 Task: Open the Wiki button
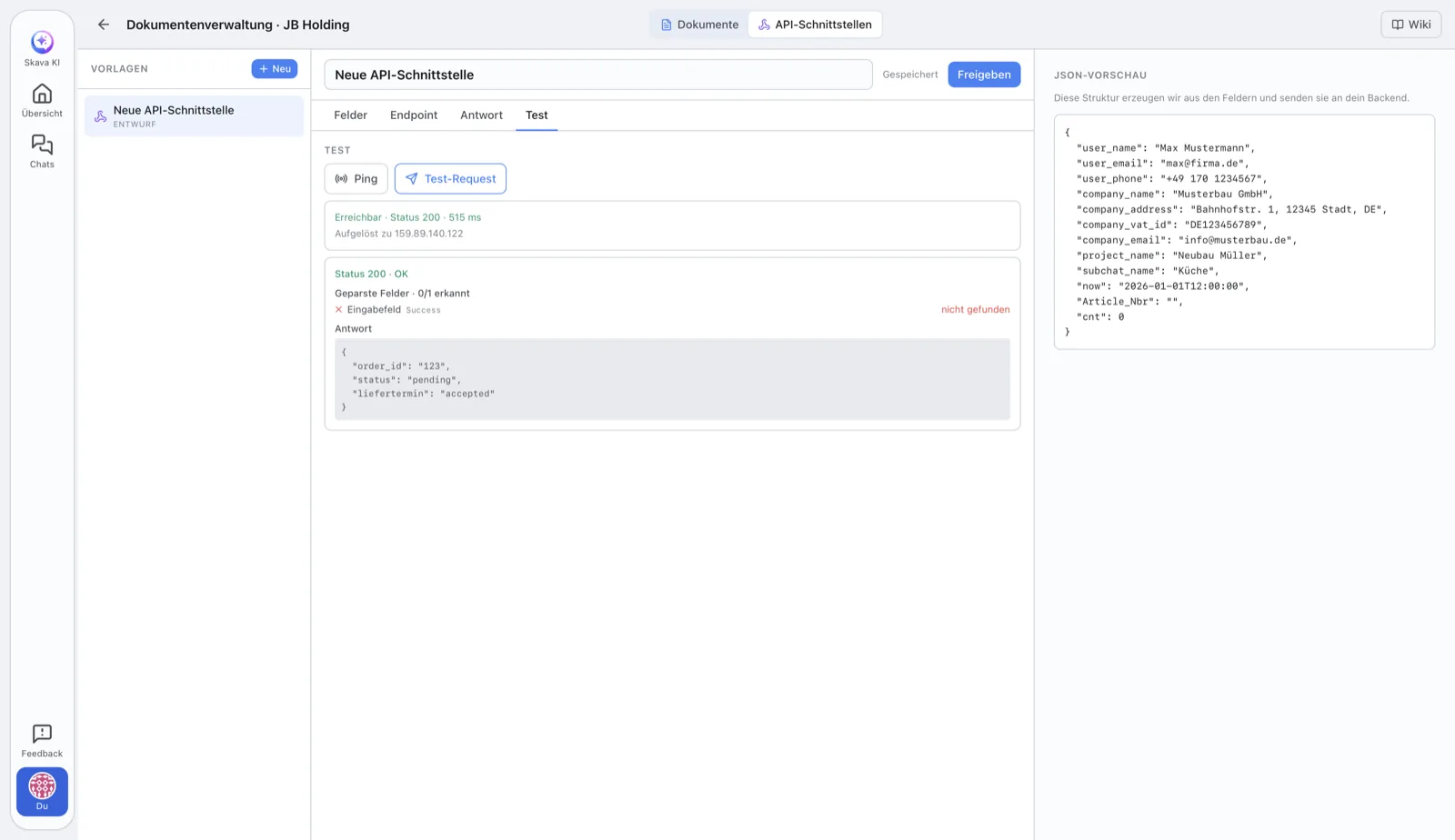tap(1410, 25)
